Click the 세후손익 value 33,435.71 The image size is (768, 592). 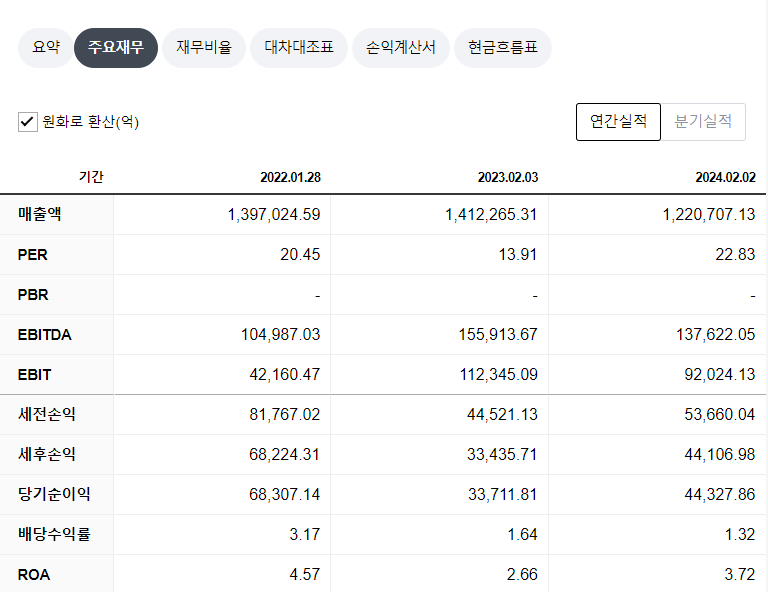[x=502, y=454]
